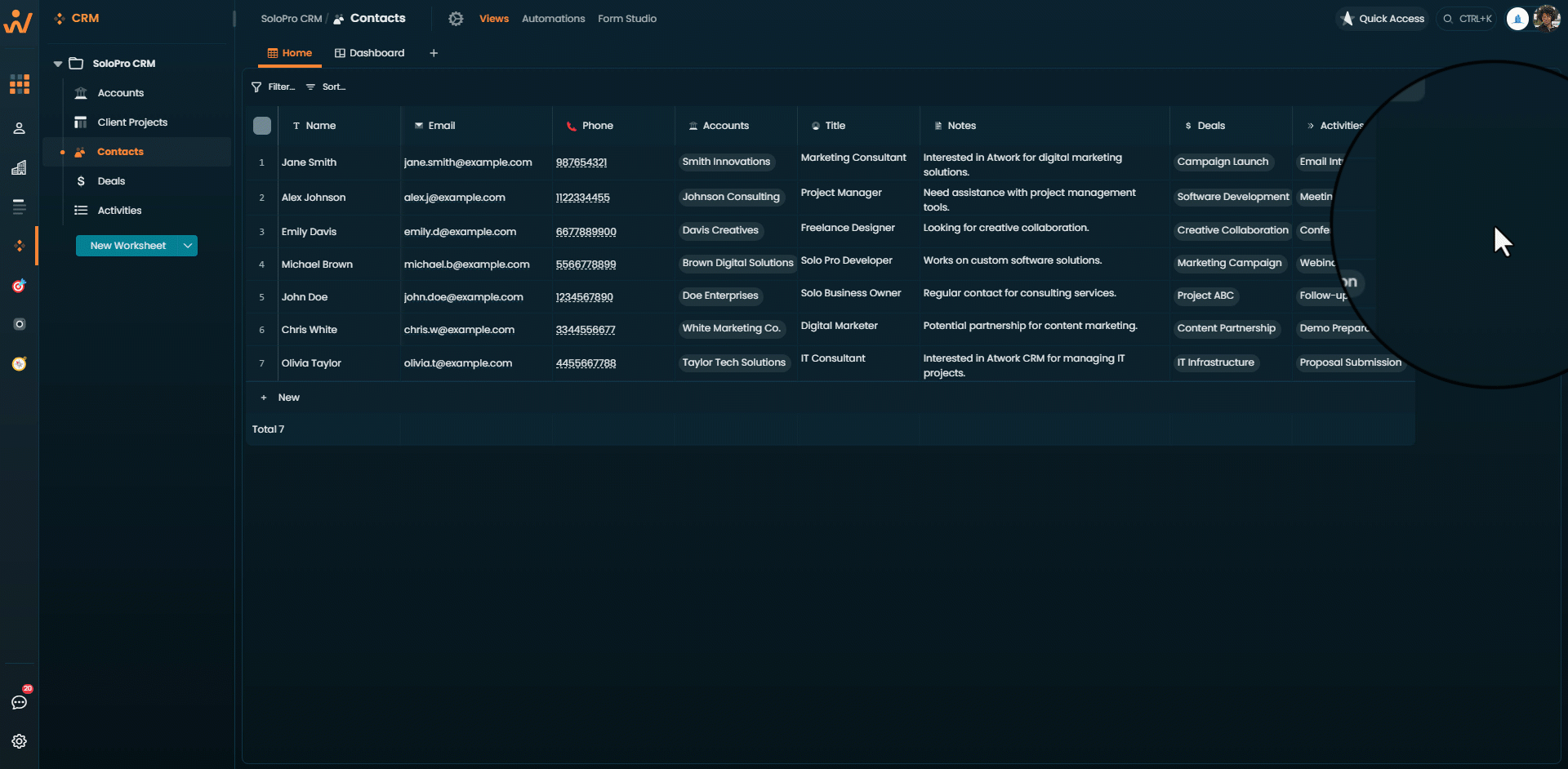The width and height of the screenshot is (1568, 769).
Task: Switch to the Dashboard tab
Action: [x=369, y=53]
